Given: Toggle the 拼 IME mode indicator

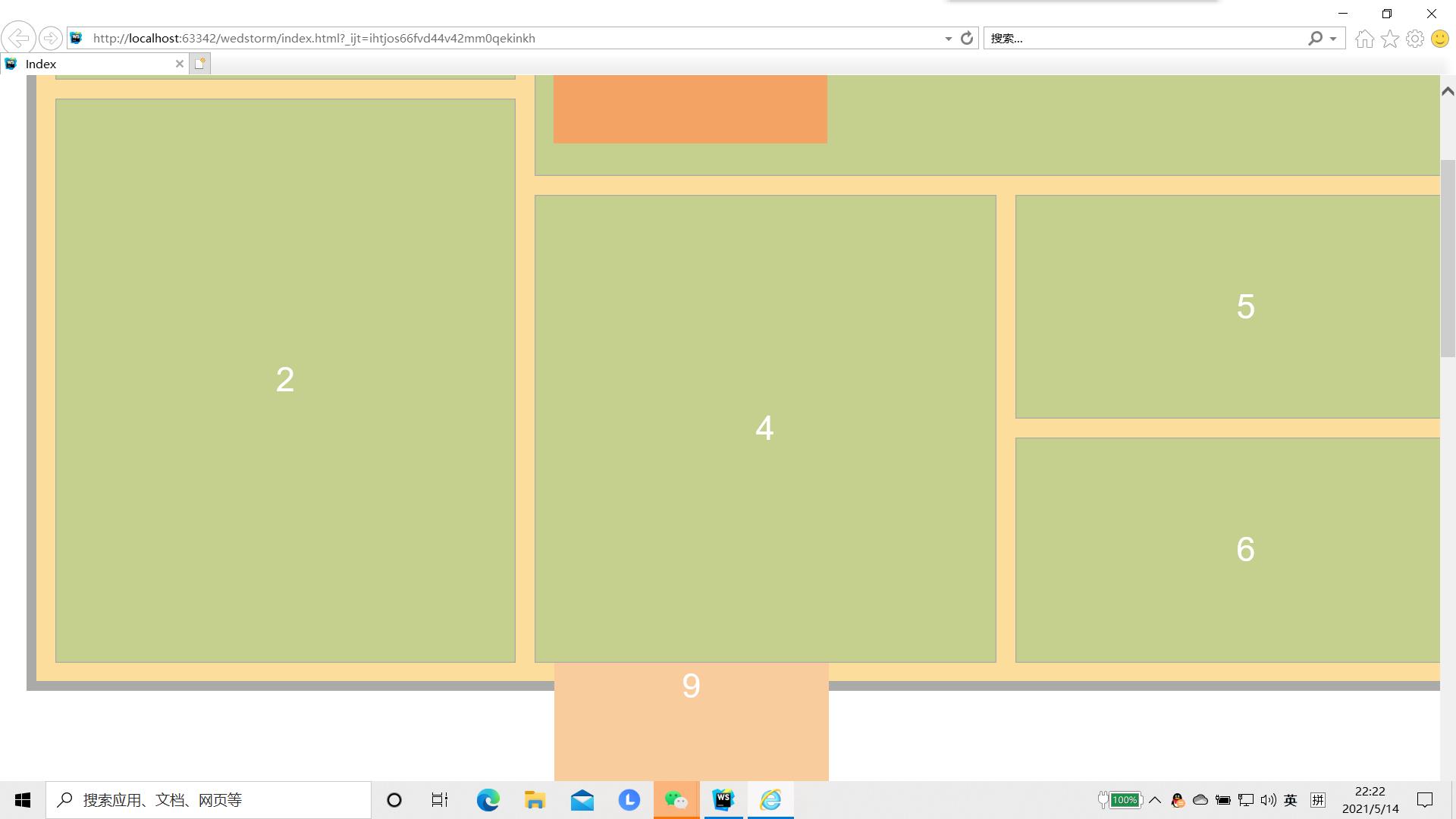Looking at the screenshot, I should [x=1318, y=800].
